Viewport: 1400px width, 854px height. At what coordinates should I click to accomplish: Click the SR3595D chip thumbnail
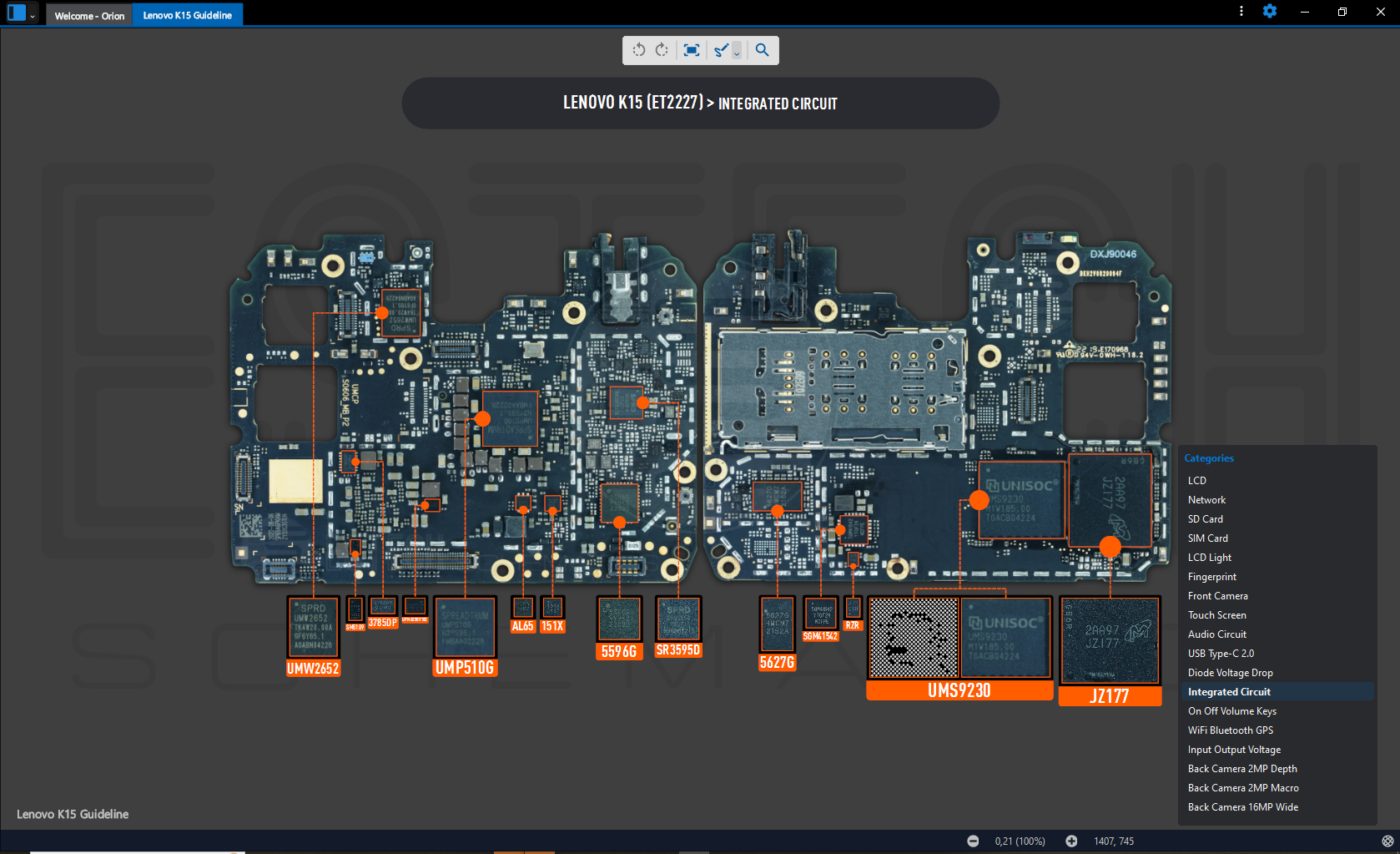pos(678,619)
